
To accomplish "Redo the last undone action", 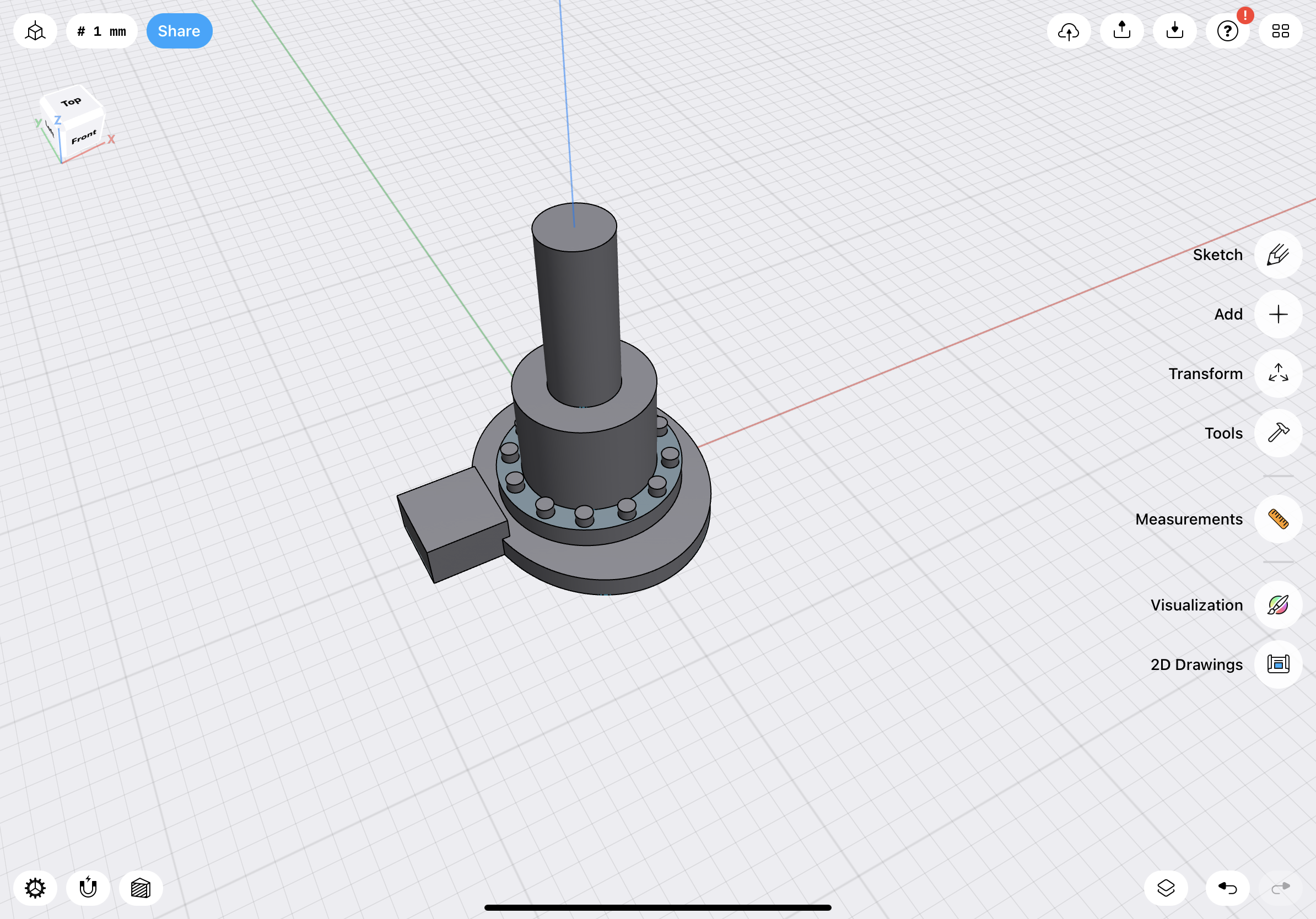I will click(1281, 888).
